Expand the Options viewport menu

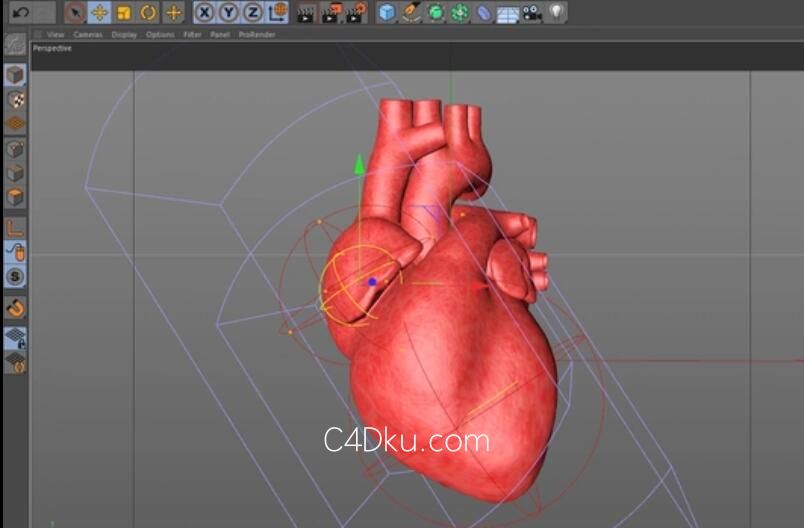pos(160,34)
